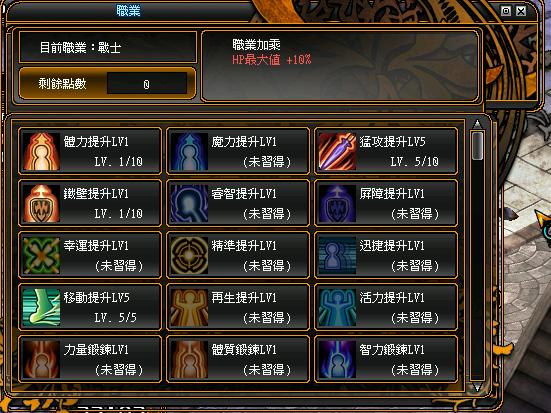Click the 移動提升LV5 foot icon
The image size is (551, 413).
[x=41, y=308]
